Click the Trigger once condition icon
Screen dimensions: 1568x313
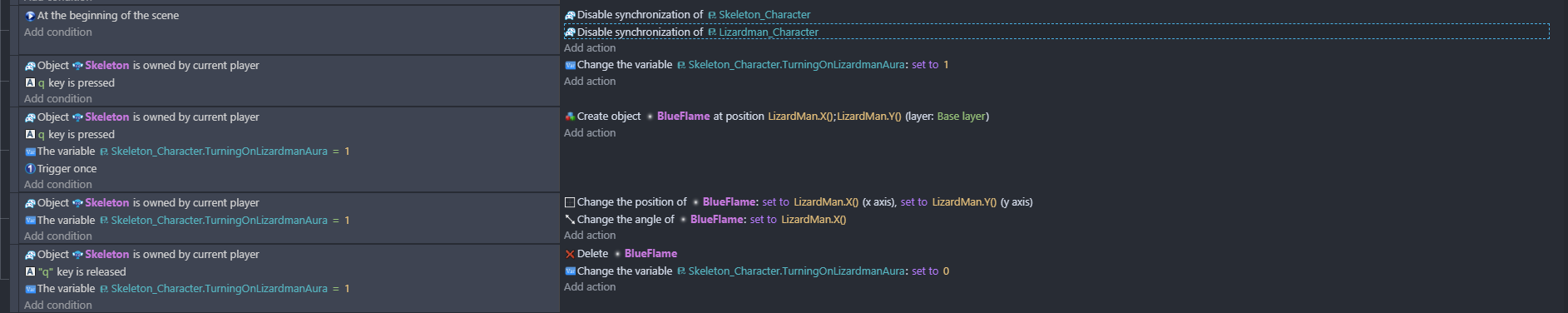pyautogui.click(x=30, y=168)
